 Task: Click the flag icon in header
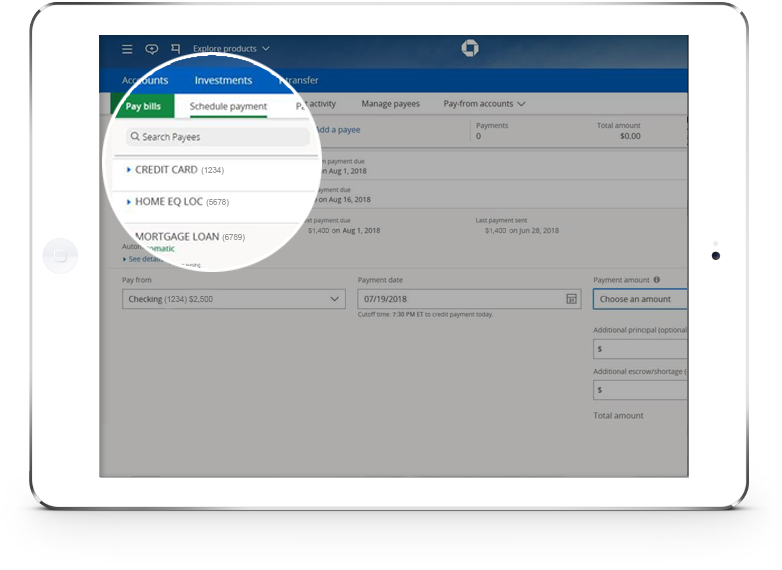tap(176, 49)
